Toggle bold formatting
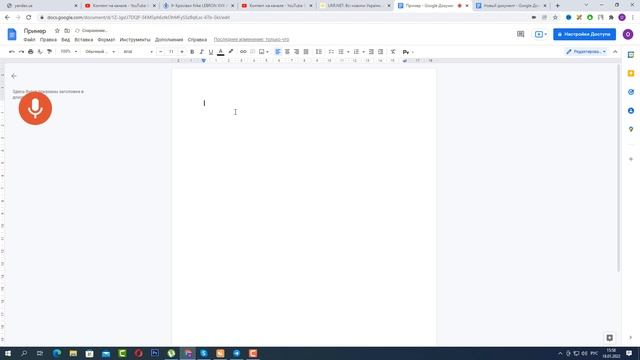The image size is (640, 360). [192, 52]
